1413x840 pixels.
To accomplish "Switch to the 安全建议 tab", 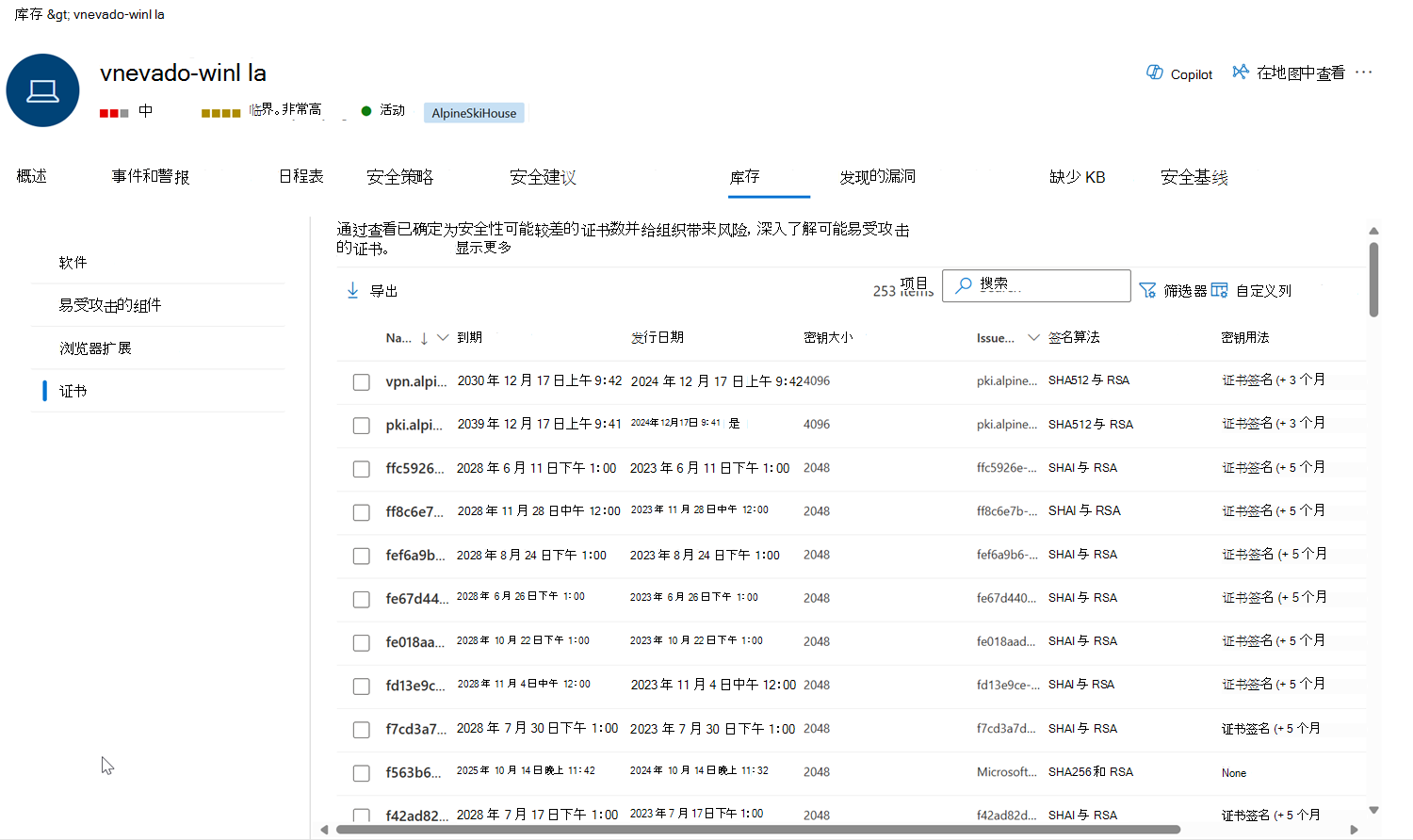I will pos(543,177).
